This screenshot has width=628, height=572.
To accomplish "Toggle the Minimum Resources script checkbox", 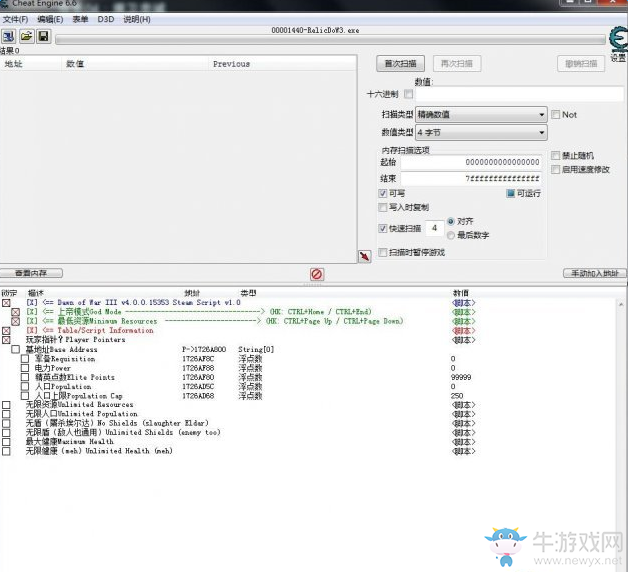I will (x=15, y=321).
